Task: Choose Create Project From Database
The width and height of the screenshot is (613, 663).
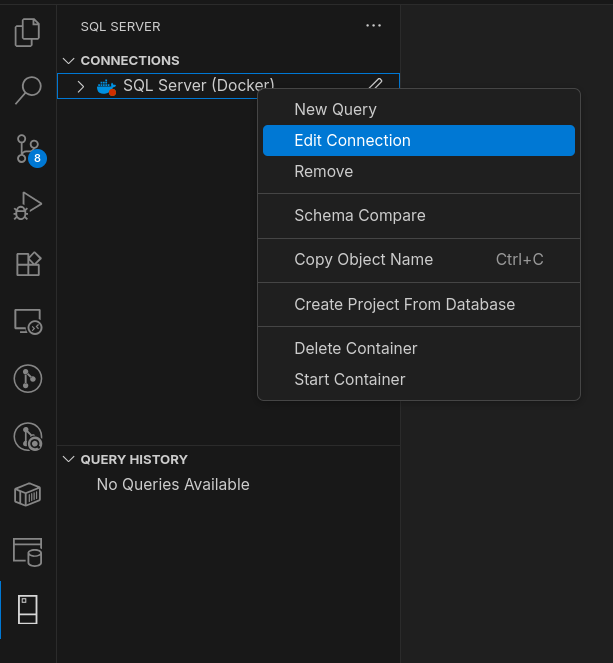Action: point(404,304)
